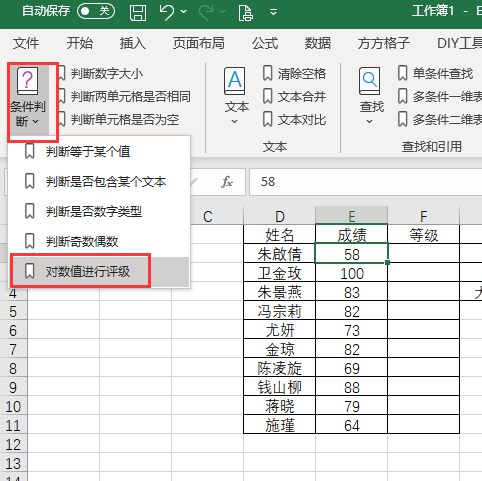
Task: Select row 10 header
Action: 13,407
